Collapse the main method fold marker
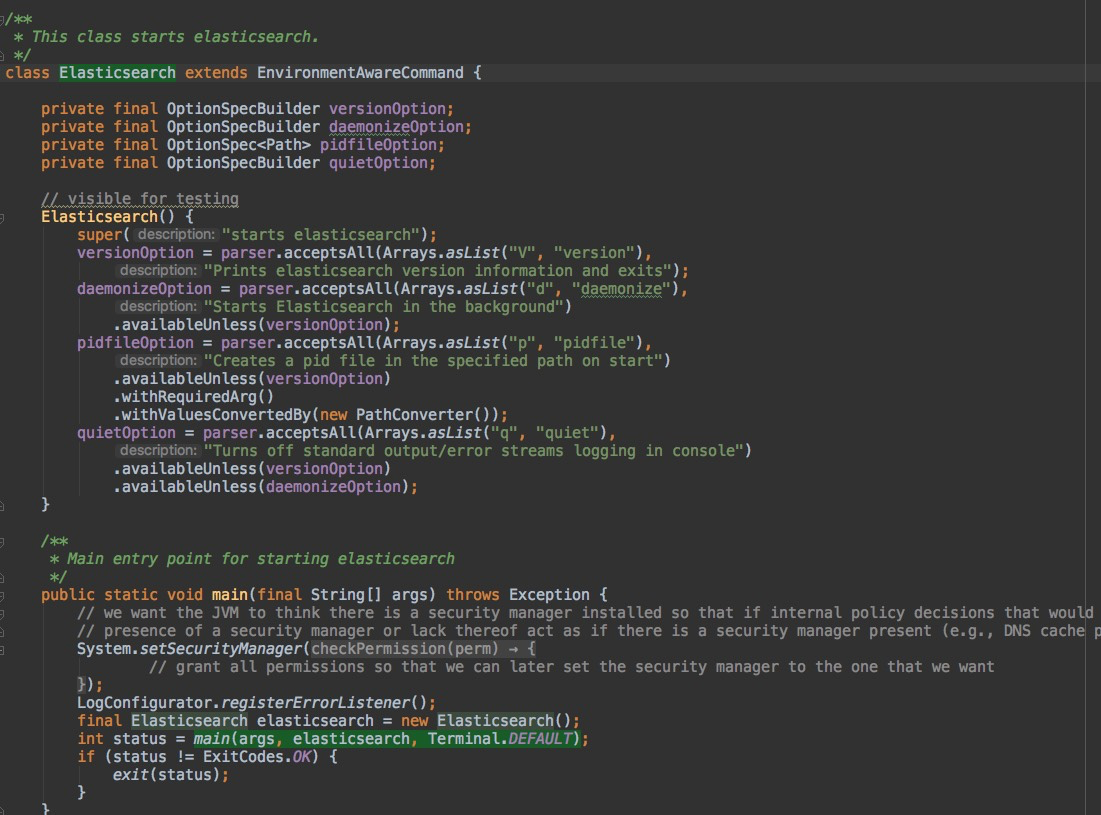Image resolution: width=1101 pixels, height=815 pixels. (2, 596)
